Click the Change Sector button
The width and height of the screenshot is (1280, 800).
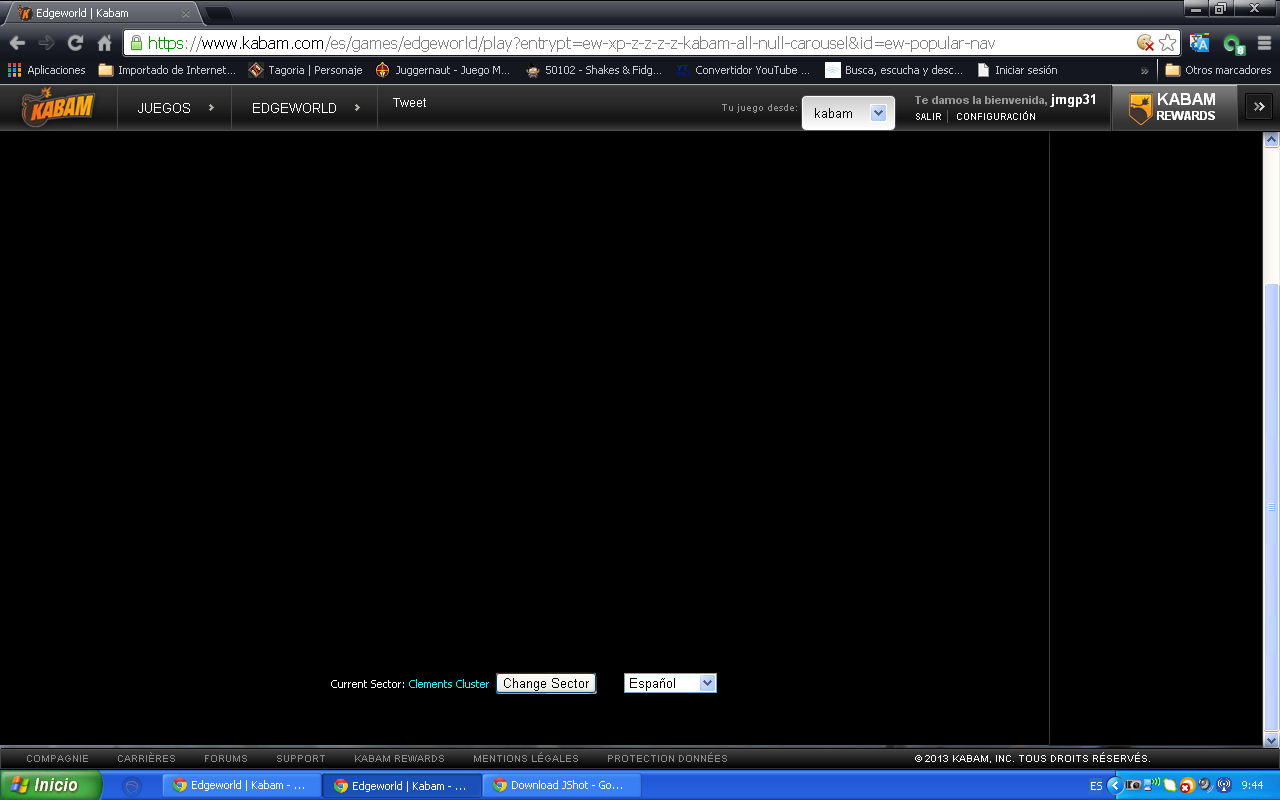(x=546, y=683)
